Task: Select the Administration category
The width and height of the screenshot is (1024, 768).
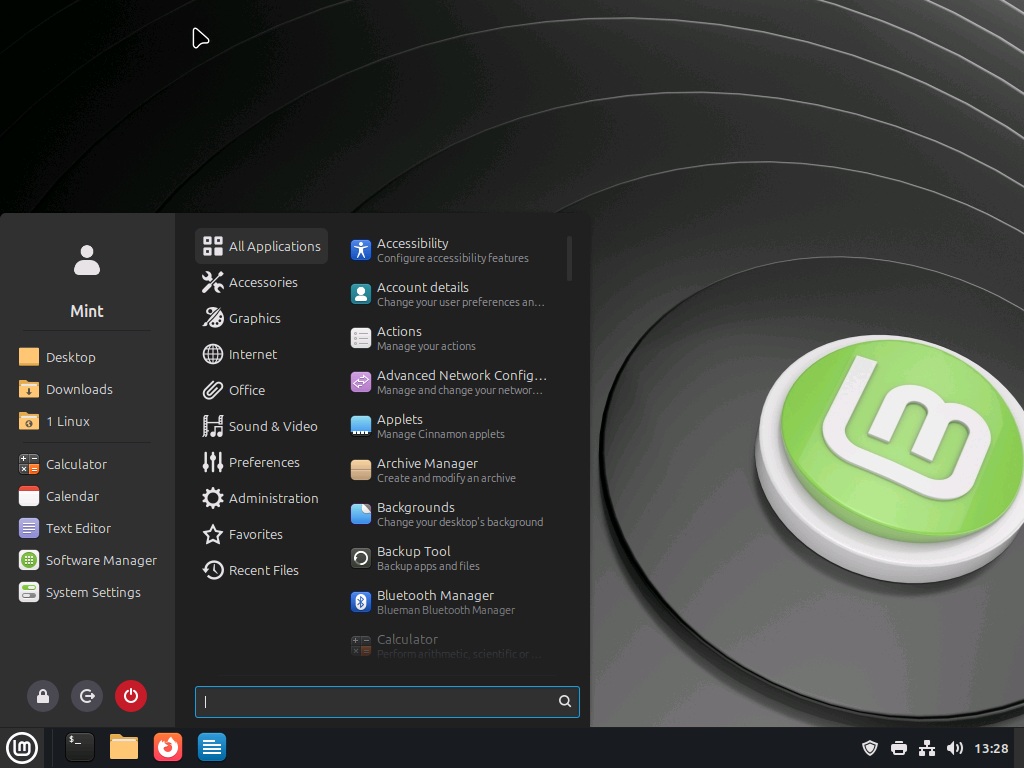Action: click(261, 498)
